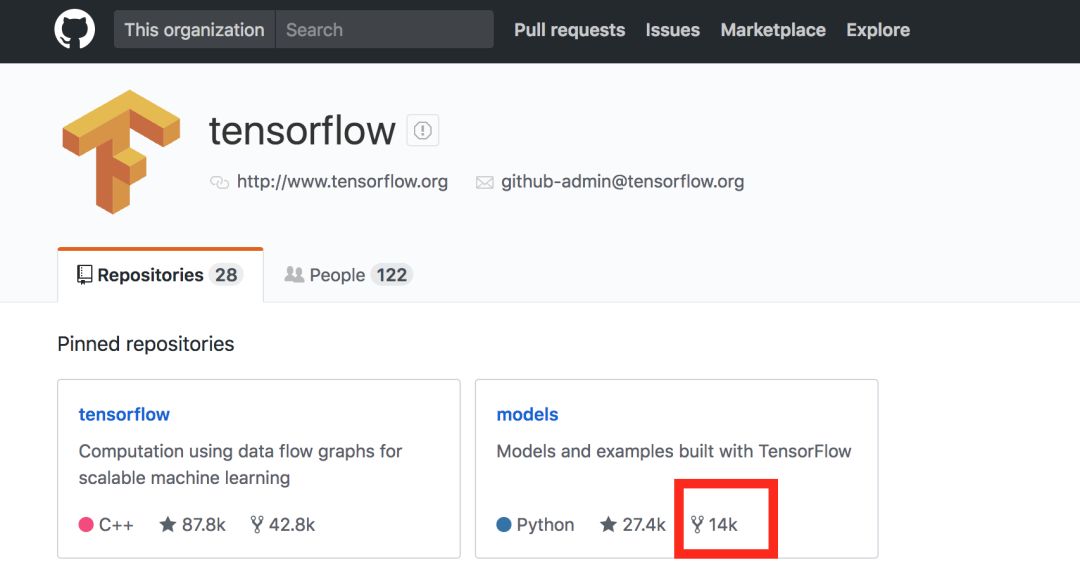Screen dimensions: 1080x579
Task: Click the fork count 14k on models
Action: pos(722,525)
